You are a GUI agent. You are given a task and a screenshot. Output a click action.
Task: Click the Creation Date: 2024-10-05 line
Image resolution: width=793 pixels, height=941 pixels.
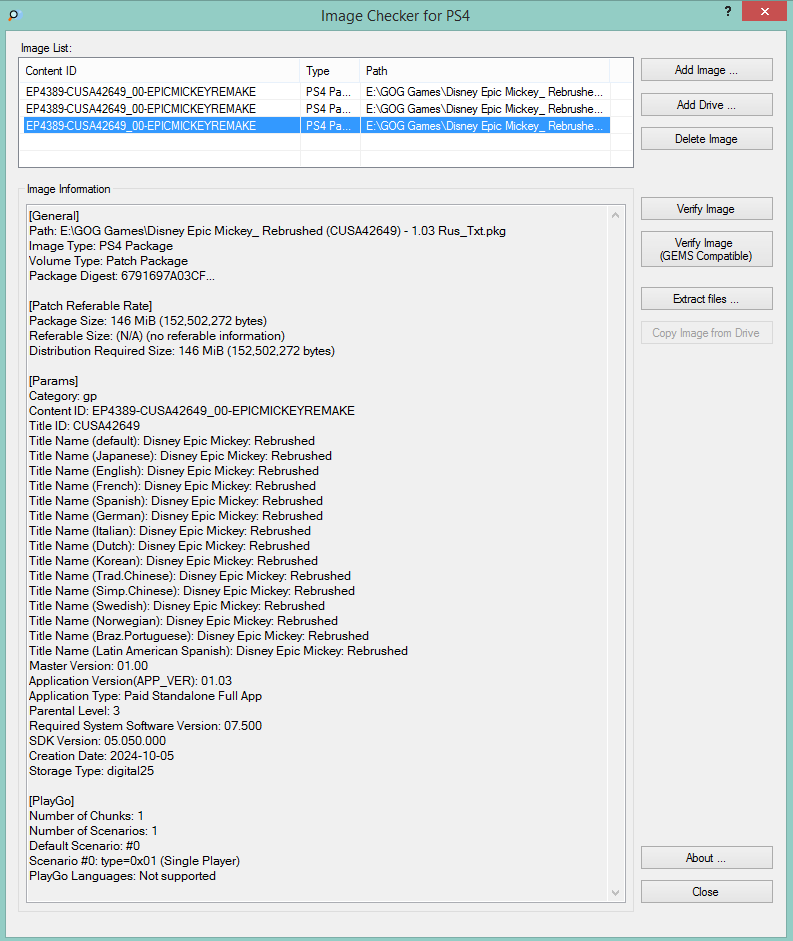coord(101,756)
